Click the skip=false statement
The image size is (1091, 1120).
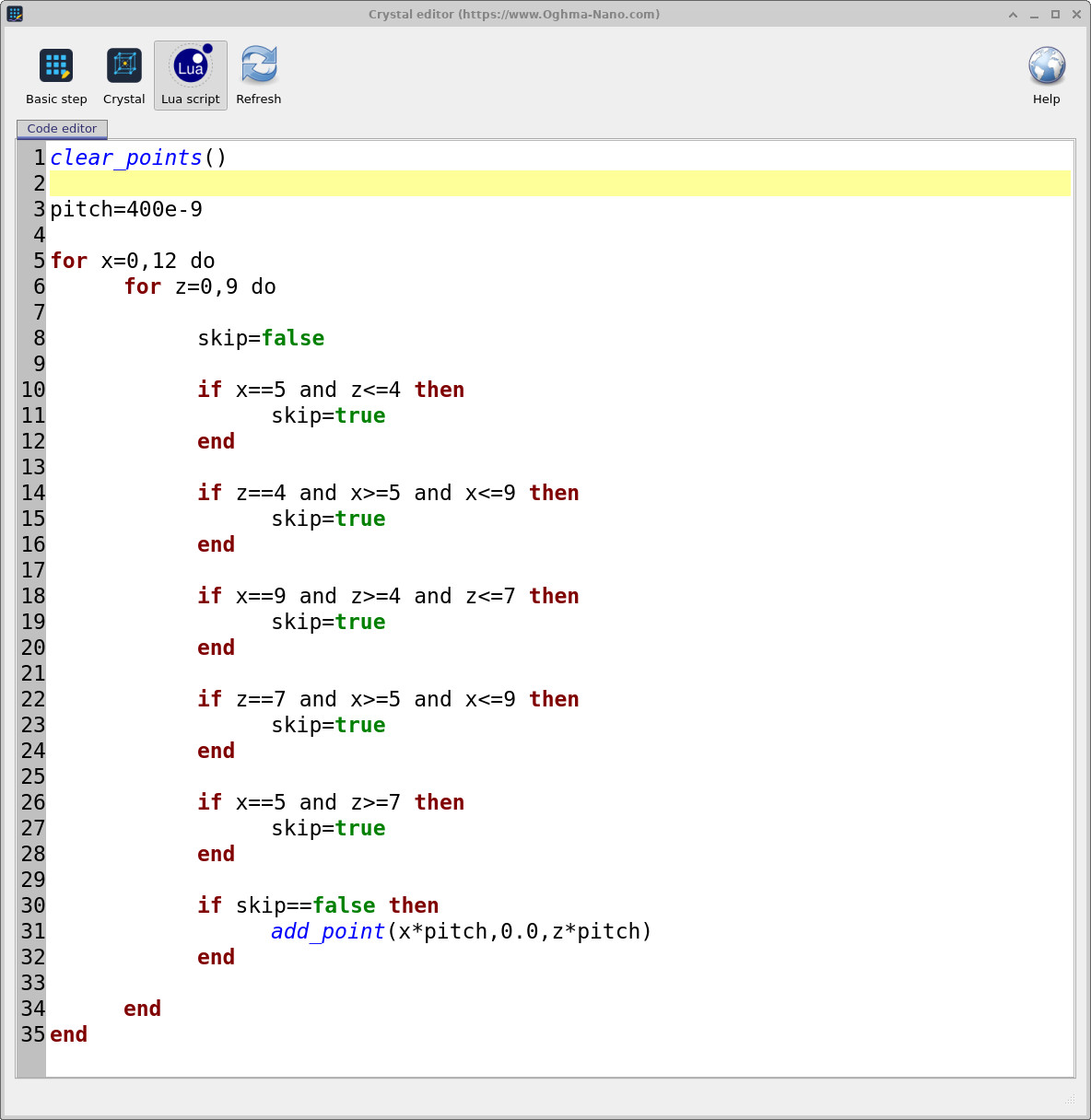pyautogui.click(x=261, y=338)
